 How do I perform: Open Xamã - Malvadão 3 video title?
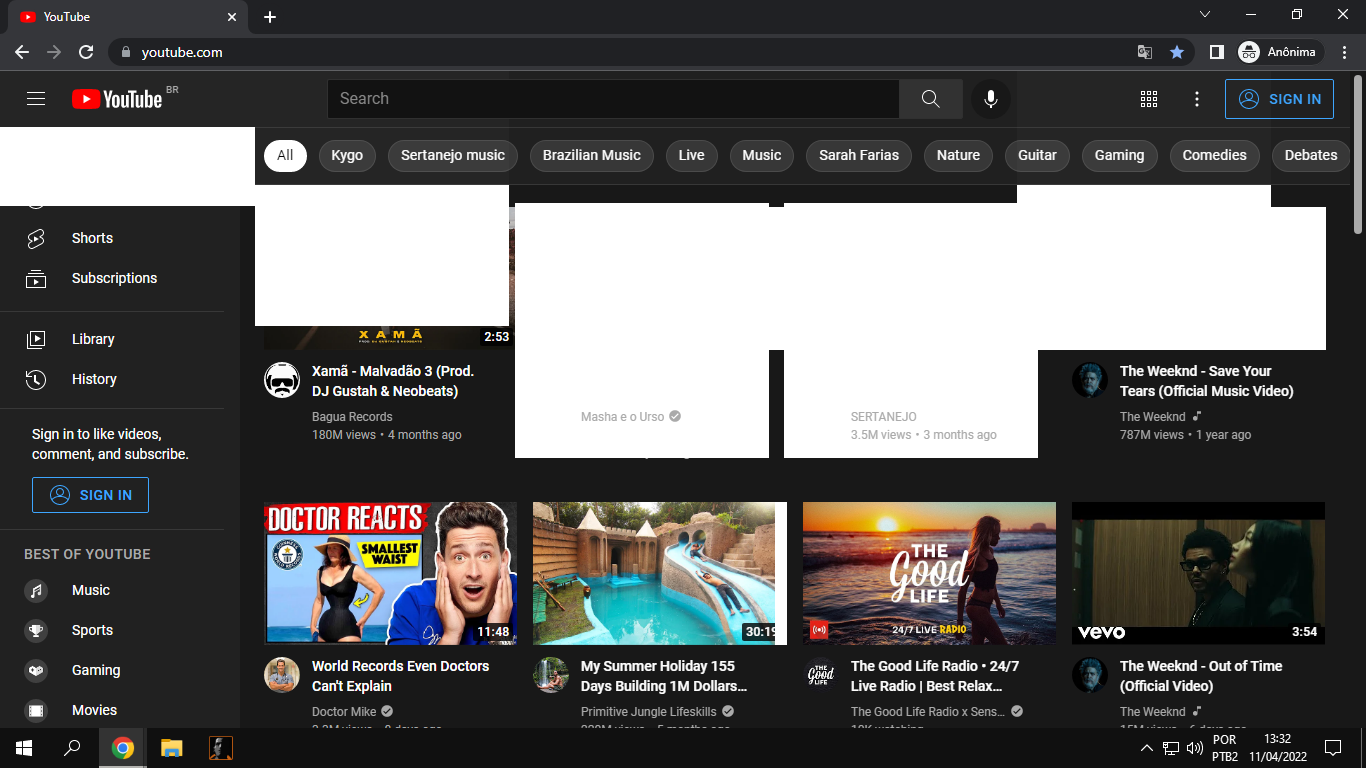coord(393,381)
